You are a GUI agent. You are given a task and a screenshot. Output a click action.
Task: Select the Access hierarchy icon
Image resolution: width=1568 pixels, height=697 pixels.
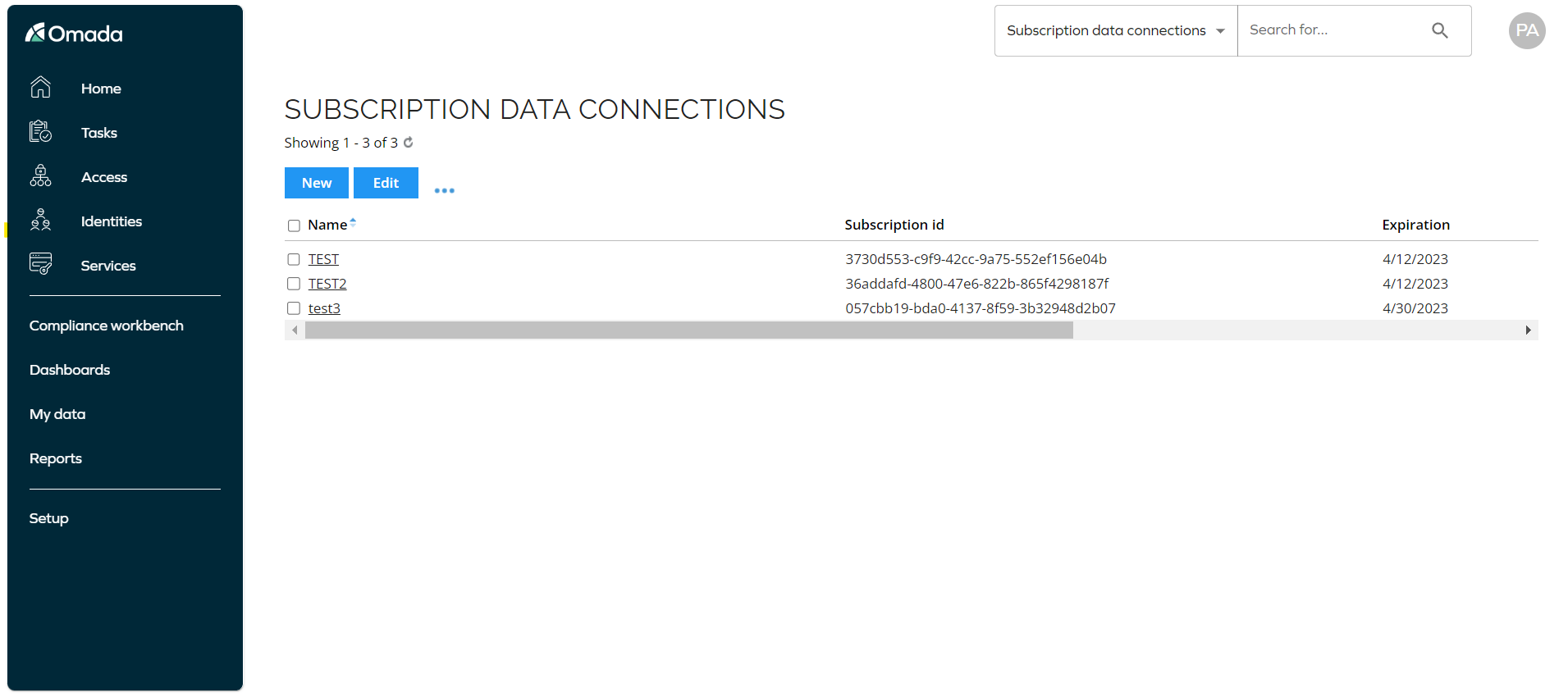40,175
